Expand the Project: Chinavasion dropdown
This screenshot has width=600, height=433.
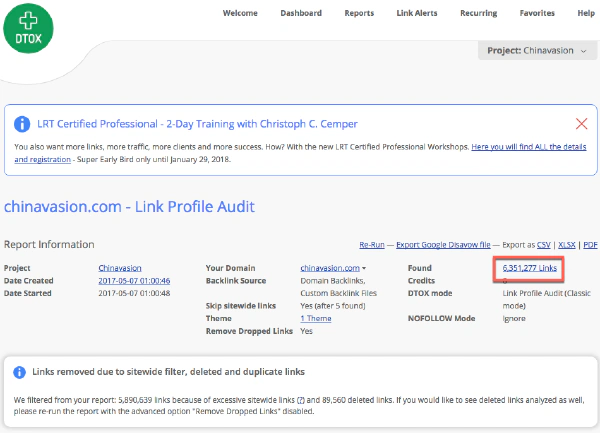click(x=537, y=50)
